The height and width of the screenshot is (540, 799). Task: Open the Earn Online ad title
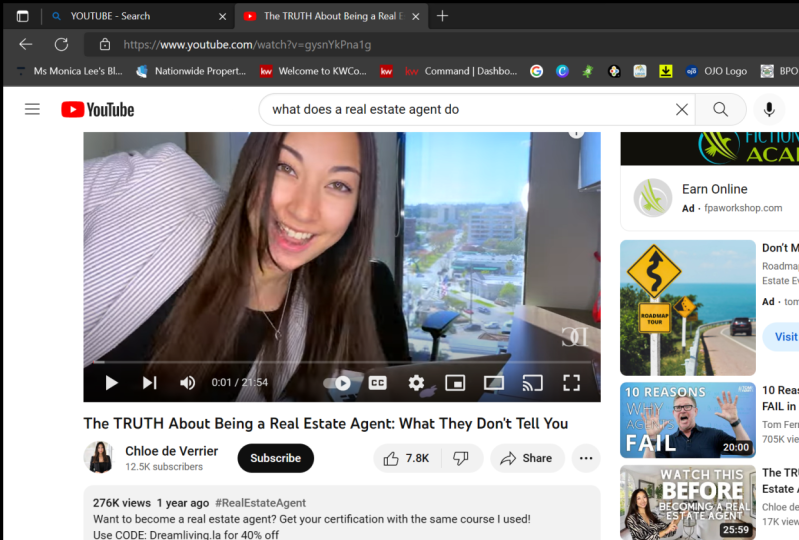point(714,189)
